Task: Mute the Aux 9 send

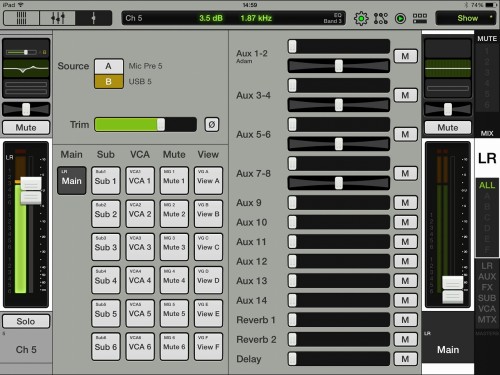Action: (405, 203)
